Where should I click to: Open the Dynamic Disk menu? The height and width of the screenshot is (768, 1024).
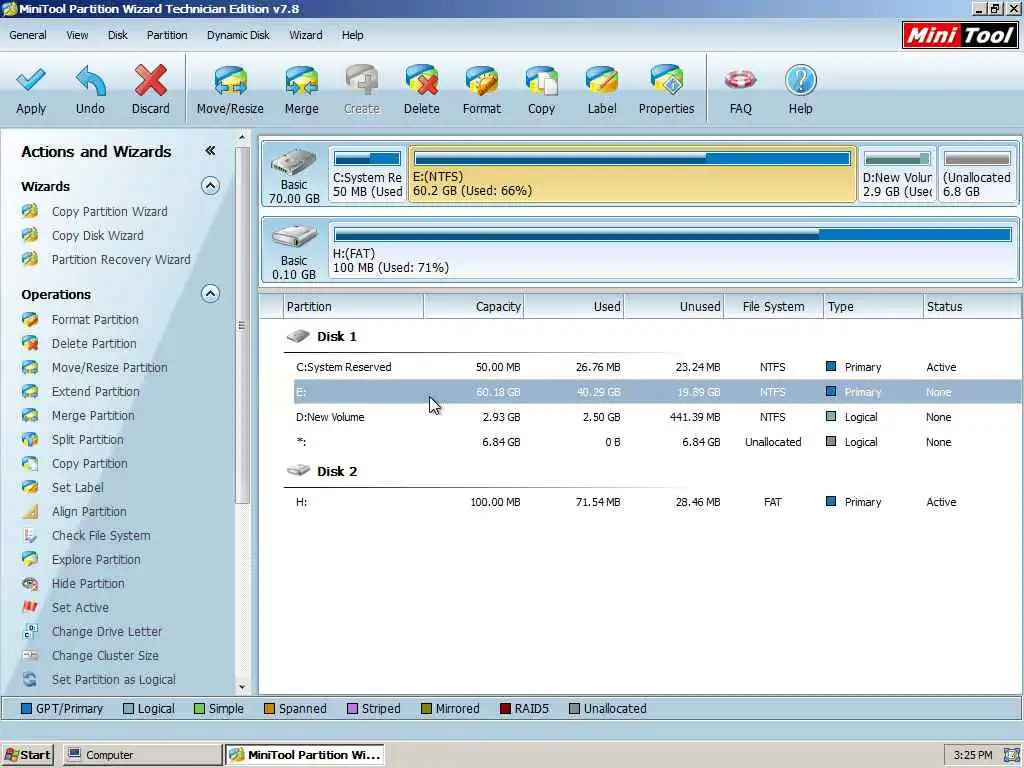[238, 35]
